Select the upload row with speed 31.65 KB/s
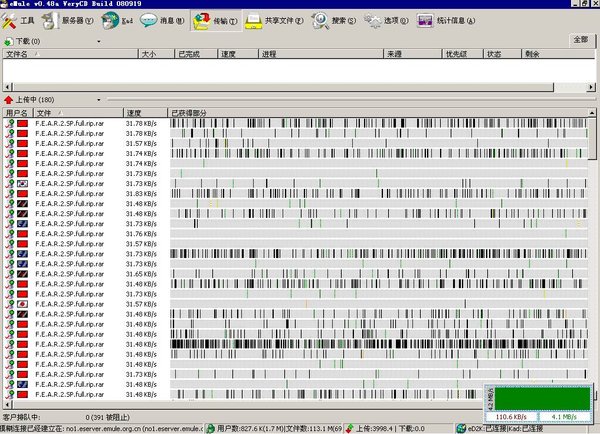The image size is (600, 434). click(x=296, y=274)
